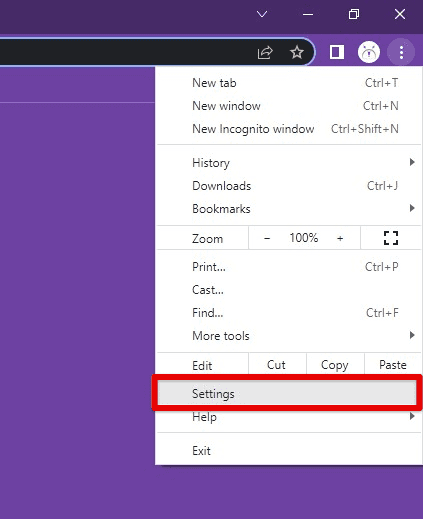
Task: Open the tab search chevron
Action: pos(262,14)
